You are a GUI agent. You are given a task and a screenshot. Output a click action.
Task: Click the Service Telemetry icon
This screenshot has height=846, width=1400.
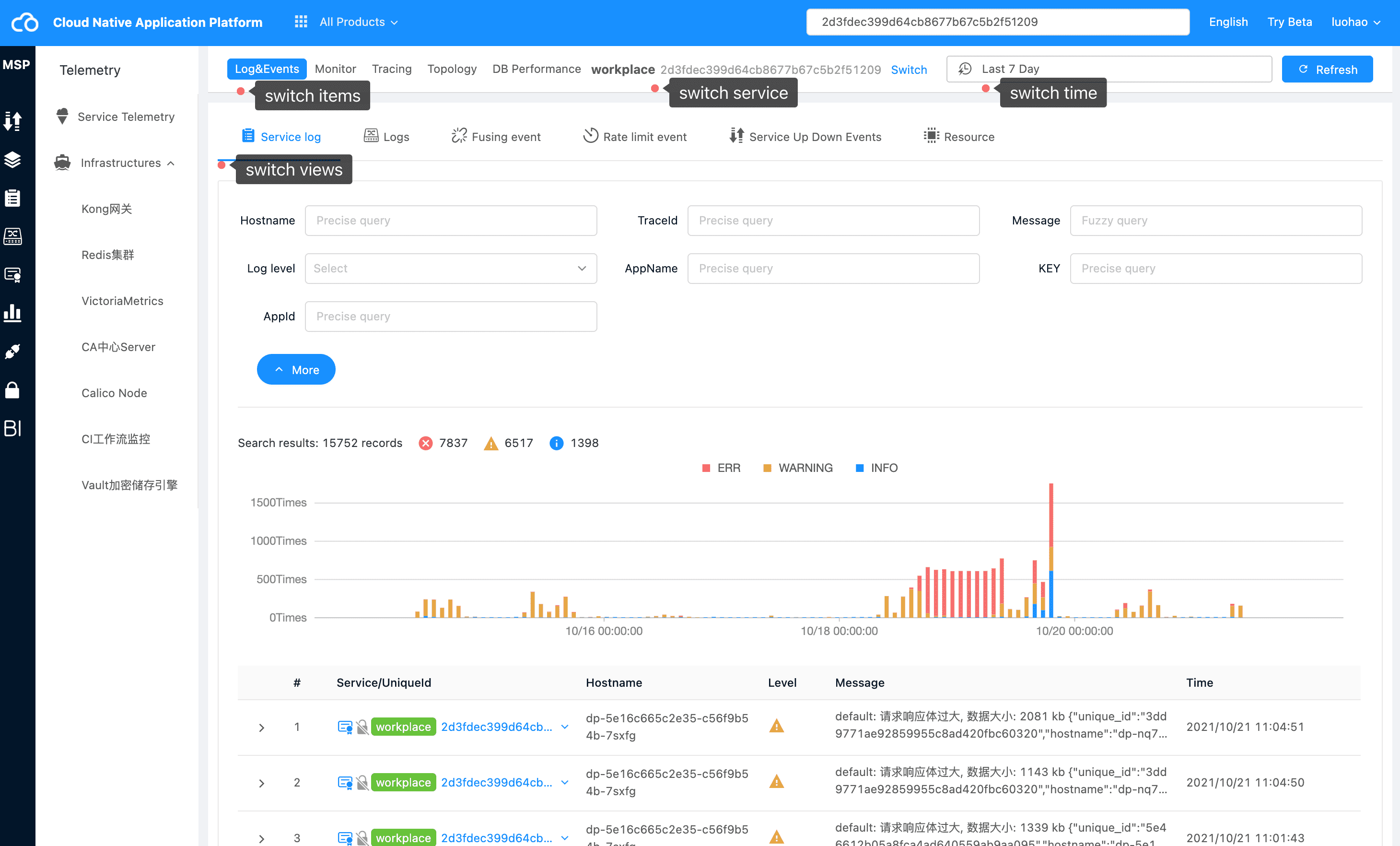coord(62,117)
